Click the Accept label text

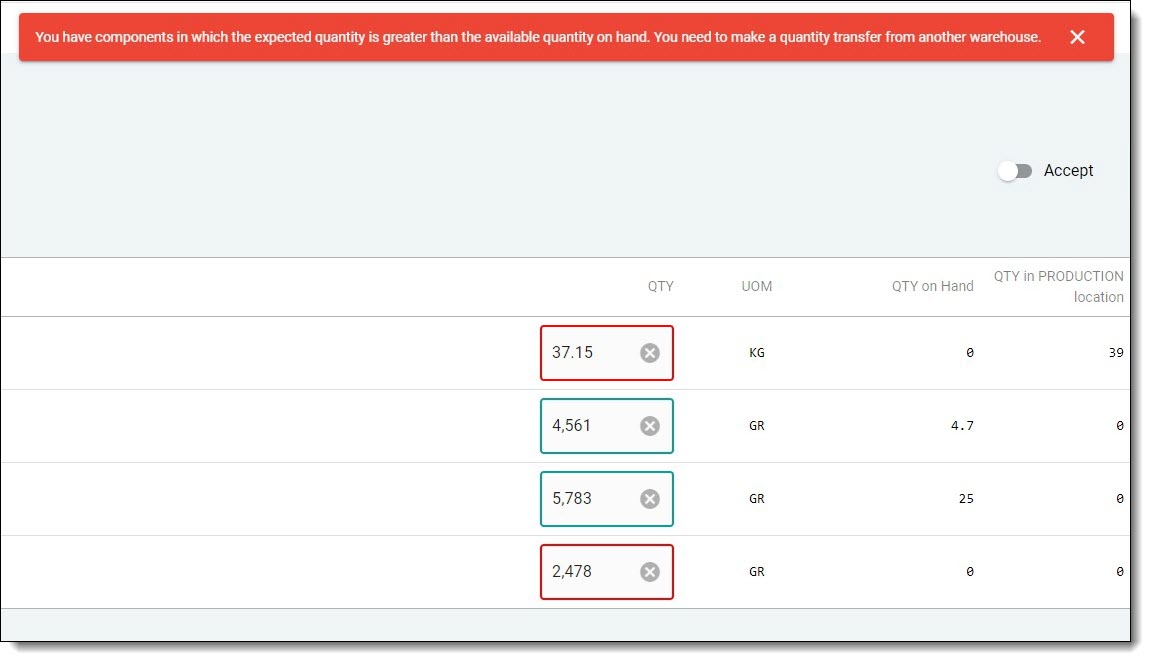coord(1068,171)
